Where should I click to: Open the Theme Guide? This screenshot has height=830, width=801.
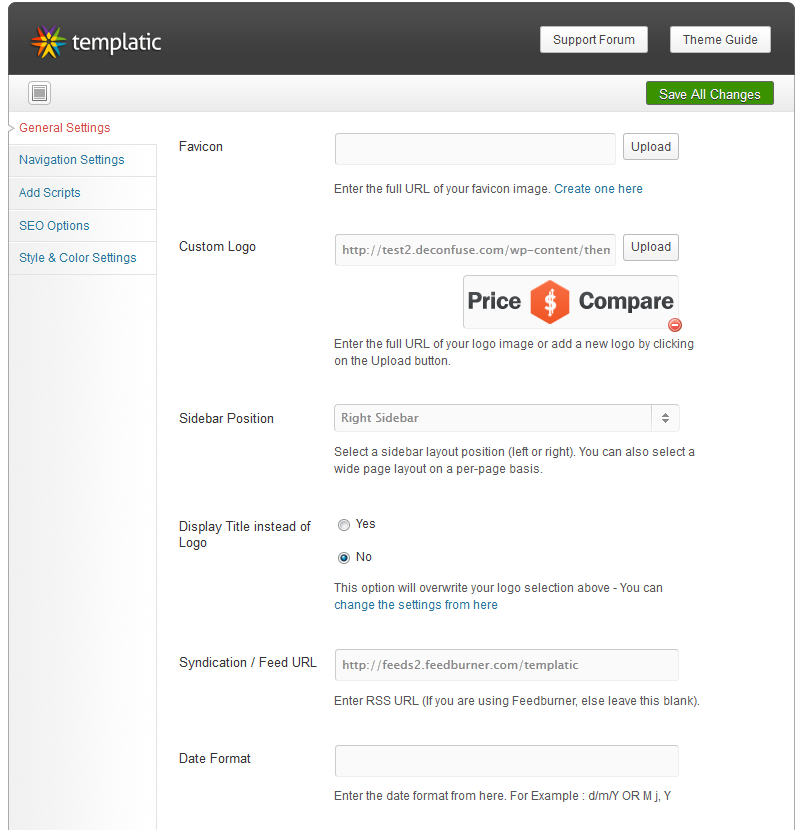coord(720,40)
